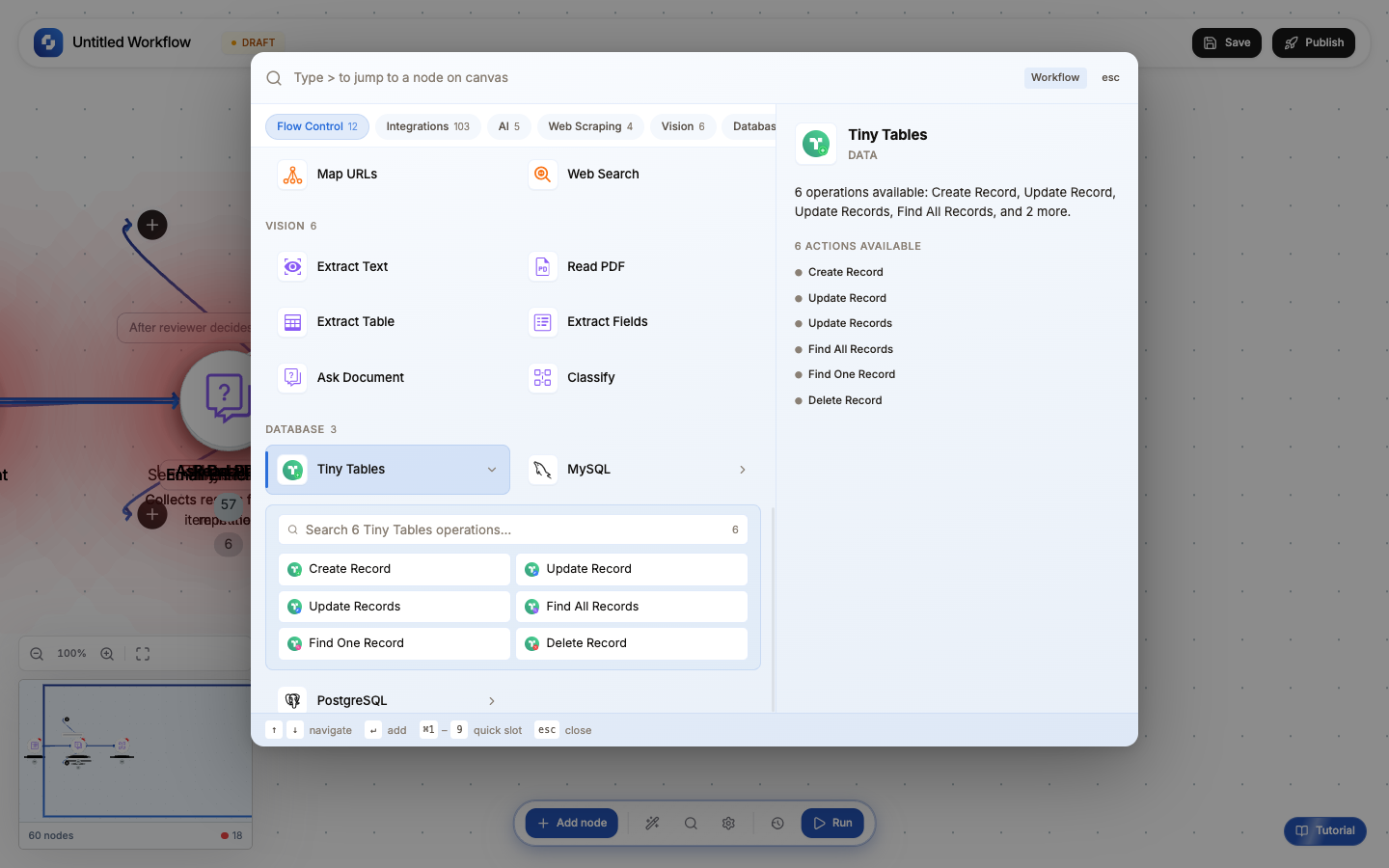Click the DRAFT status badge
The image size is (1389, 868).
tap(253, 43)
